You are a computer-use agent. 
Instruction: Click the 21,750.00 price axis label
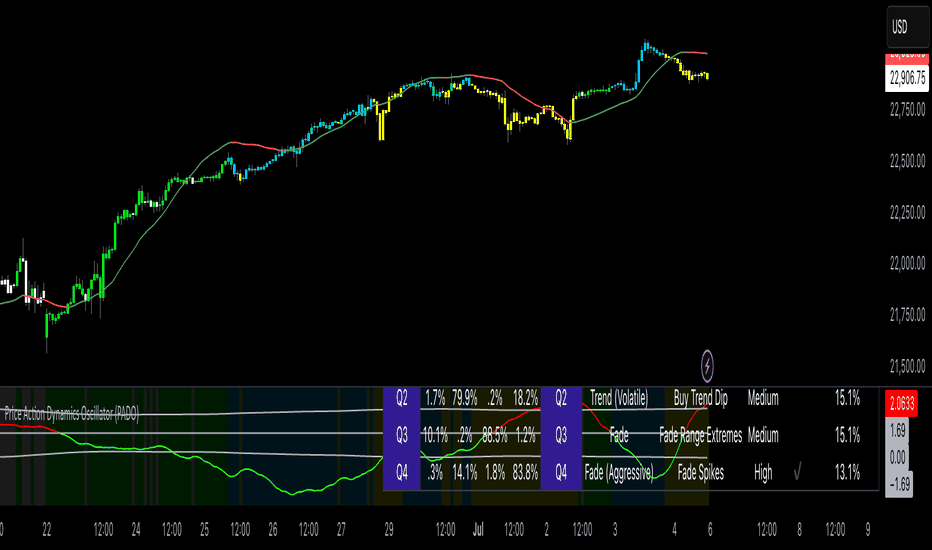click(907, 315)
